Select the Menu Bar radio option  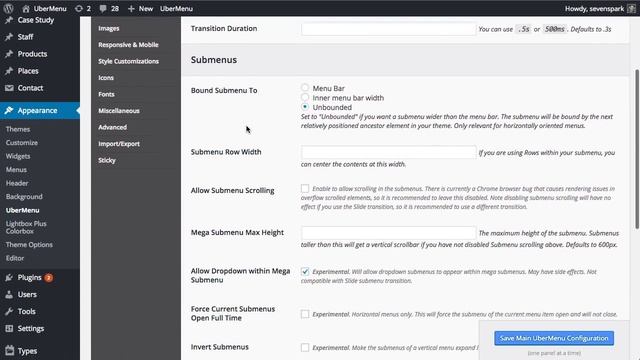[x=305, y=87]
